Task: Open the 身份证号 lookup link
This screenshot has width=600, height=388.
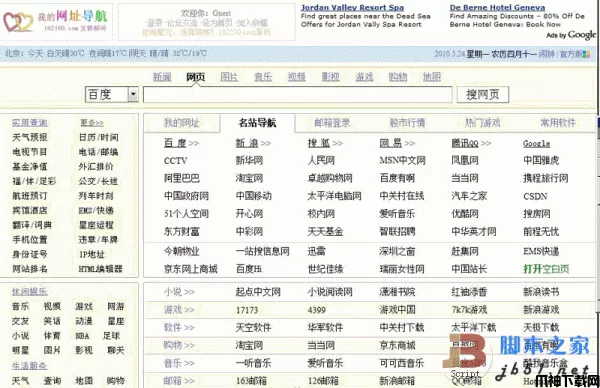Action: 30,254
